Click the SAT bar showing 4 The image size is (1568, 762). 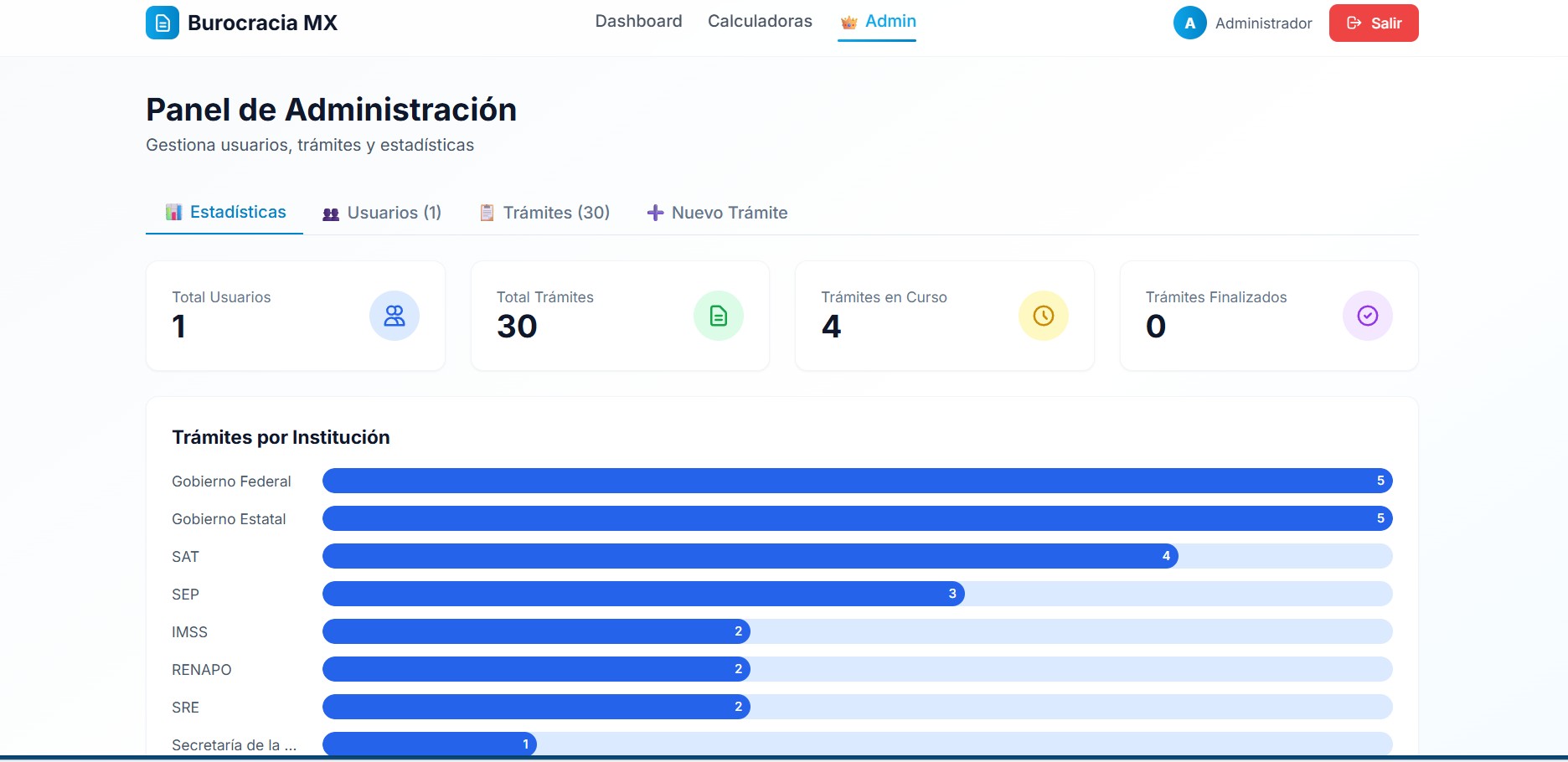(x=750, y=556)
